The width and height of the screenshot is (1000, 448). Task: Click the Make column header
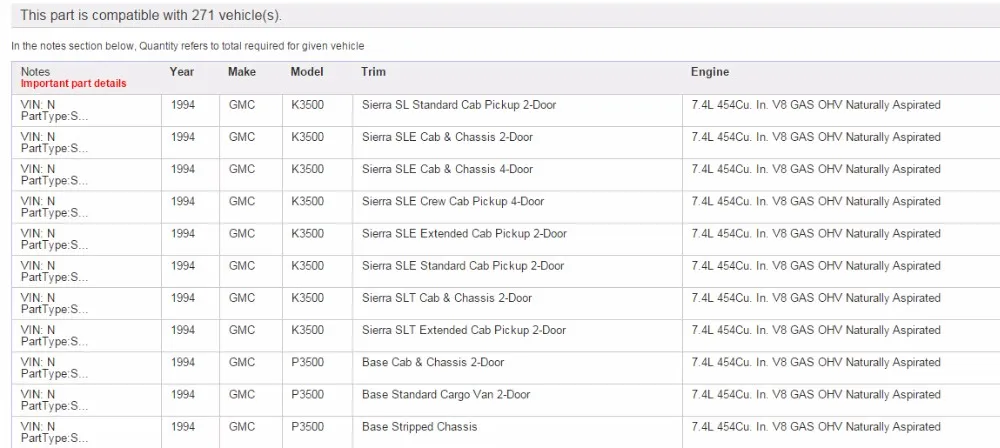(x=242, y=71)
